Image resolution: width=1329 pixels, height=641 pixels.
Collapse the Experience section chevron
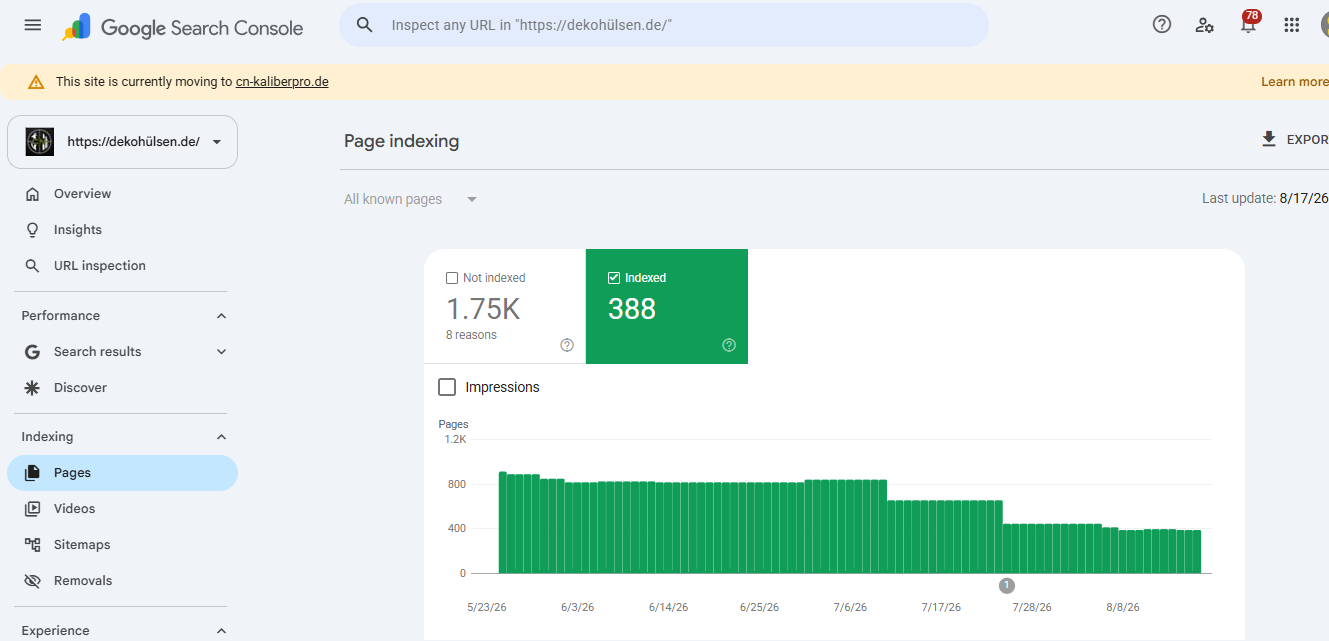click(222, 631)
